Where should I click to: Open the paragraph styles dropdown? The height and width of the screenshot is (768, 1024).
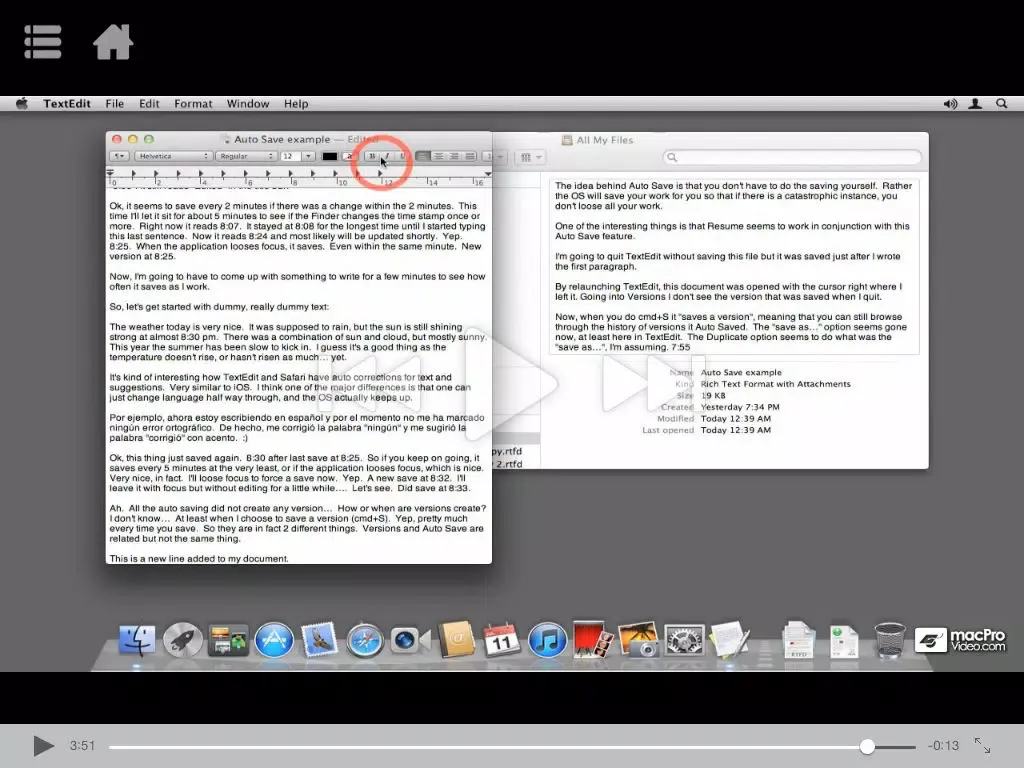click(119, 156)
